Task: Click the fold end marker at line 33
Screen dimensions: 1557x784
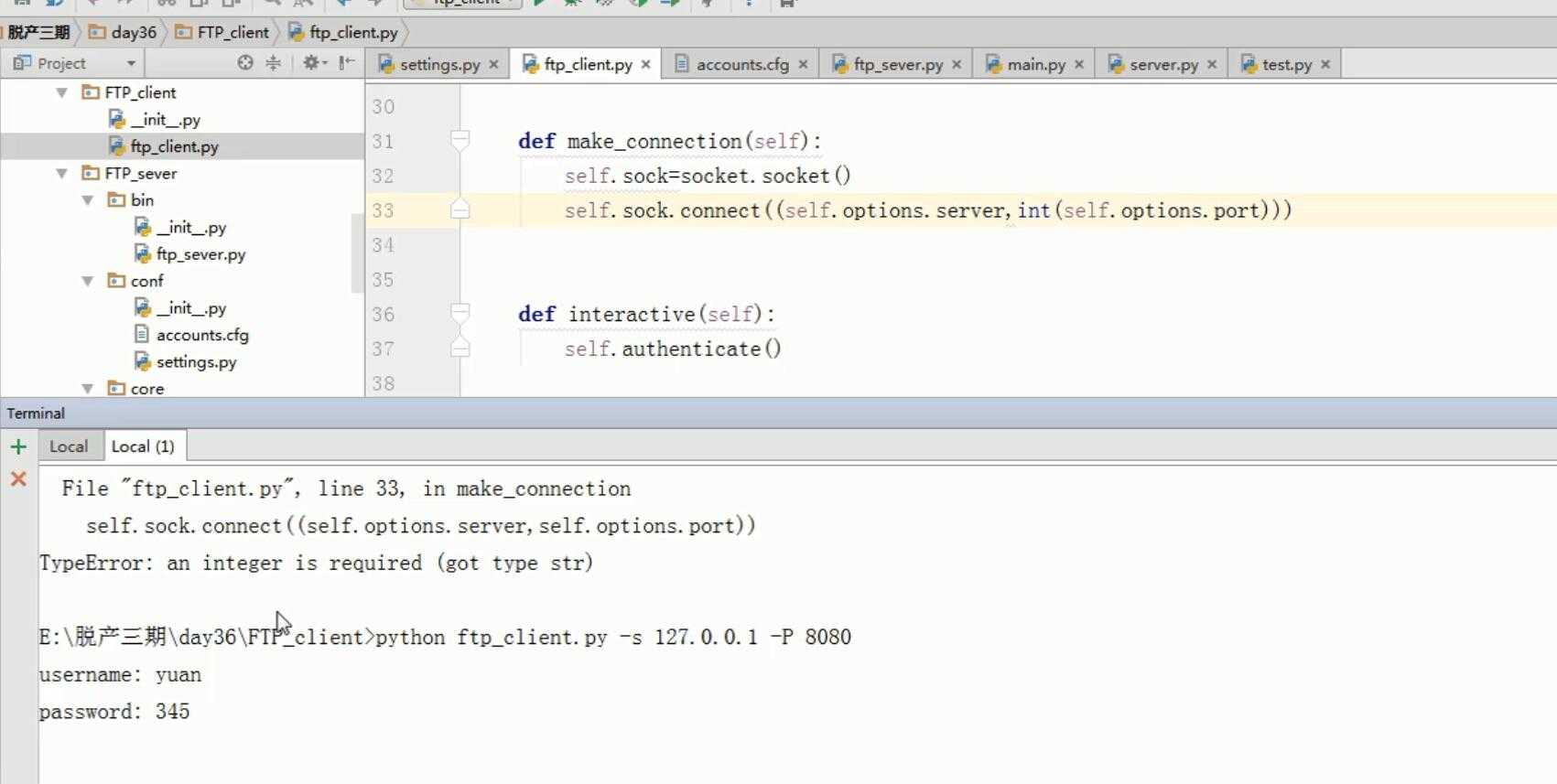Action: point(460,210)
